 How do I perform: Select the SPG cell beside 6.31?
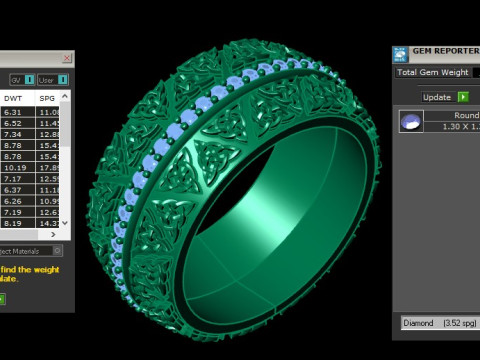48,112
